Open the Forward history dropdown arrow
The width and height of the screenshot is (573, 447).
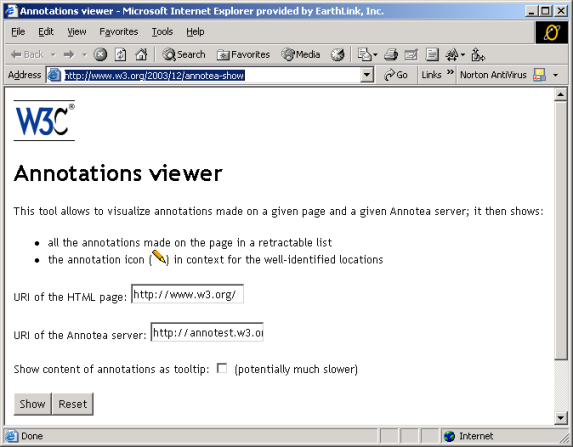coord(84,55)
